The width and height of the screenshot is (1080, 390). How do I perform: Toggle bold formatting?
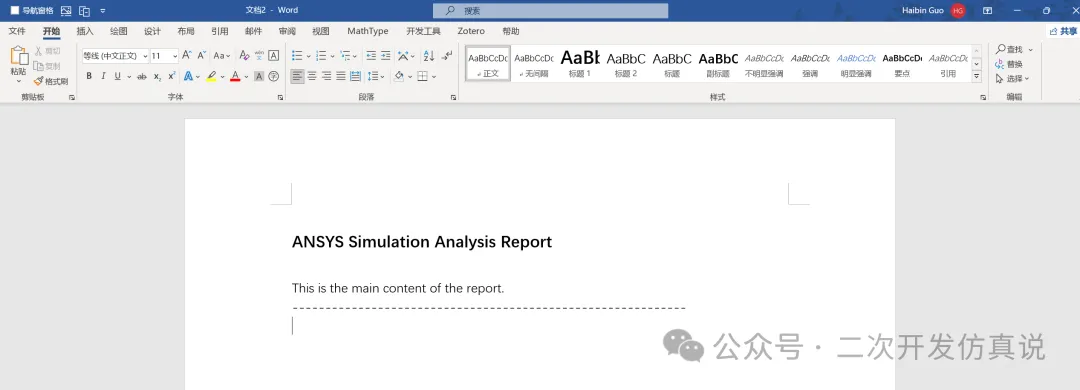pyautogui.click(x=89, y=76)
